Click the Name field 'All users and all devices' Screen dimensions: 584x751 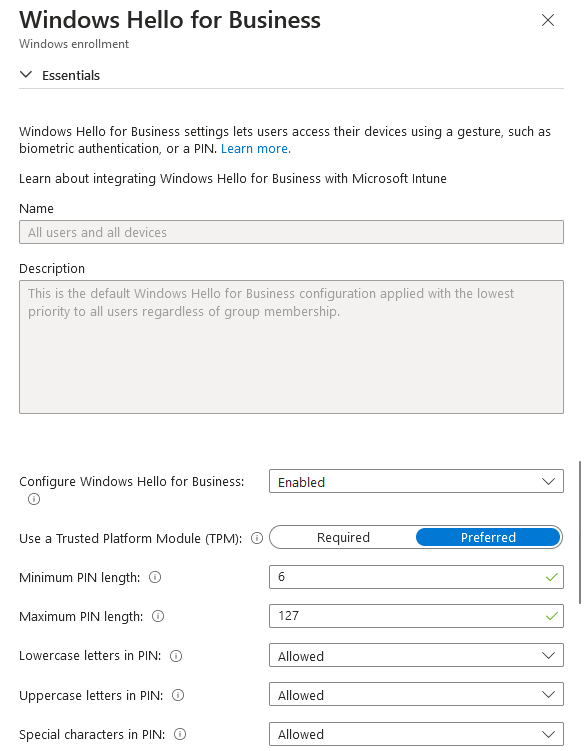pos(291,232)
